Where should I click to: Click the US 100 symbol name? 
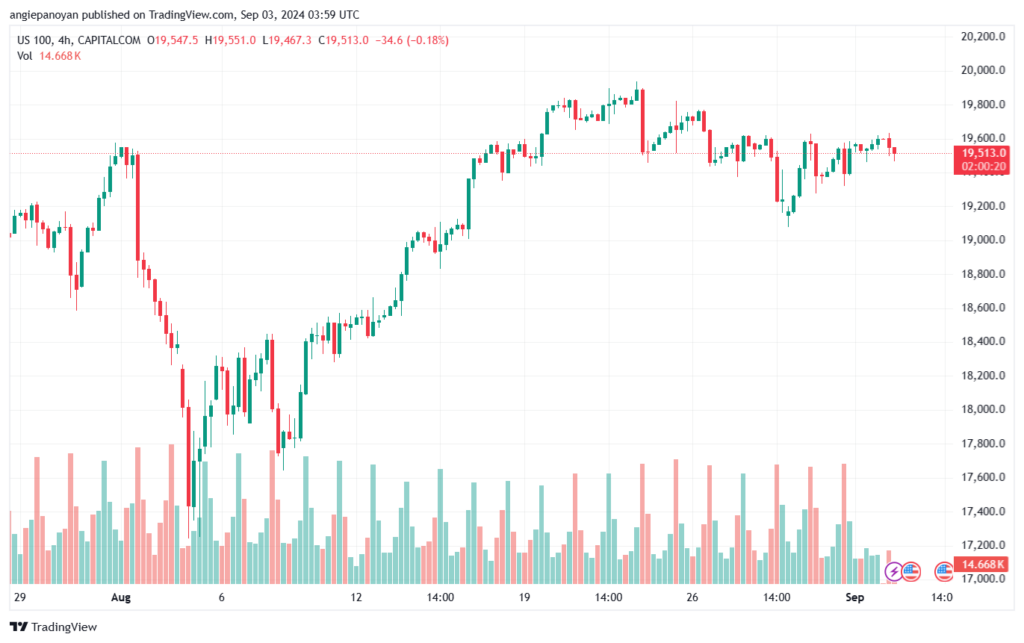pos(34,40)
